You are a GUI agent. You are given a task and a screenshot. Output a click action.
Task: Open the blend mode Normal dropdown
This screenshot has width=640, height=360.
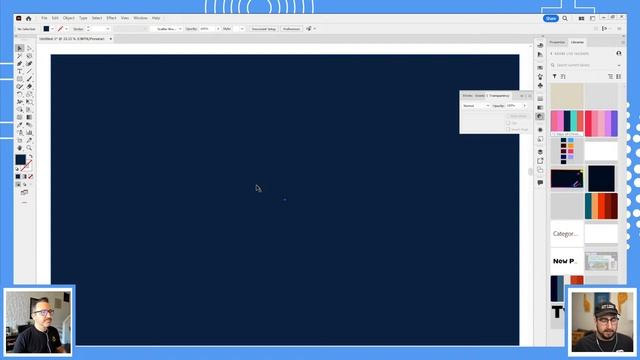476,106
